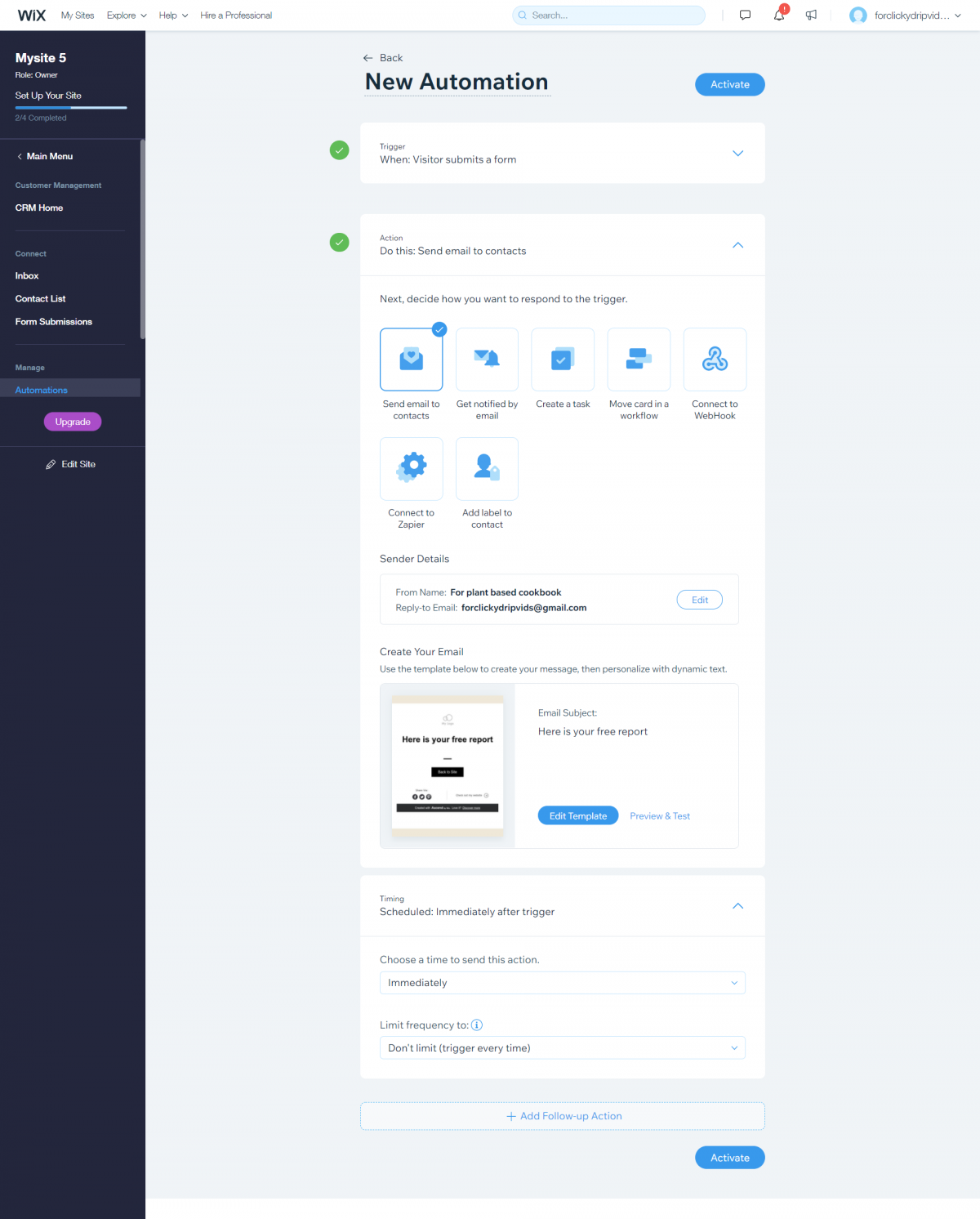Open the chat messages icon
This screenshot has height=1219, width=980.
[745, 15]
